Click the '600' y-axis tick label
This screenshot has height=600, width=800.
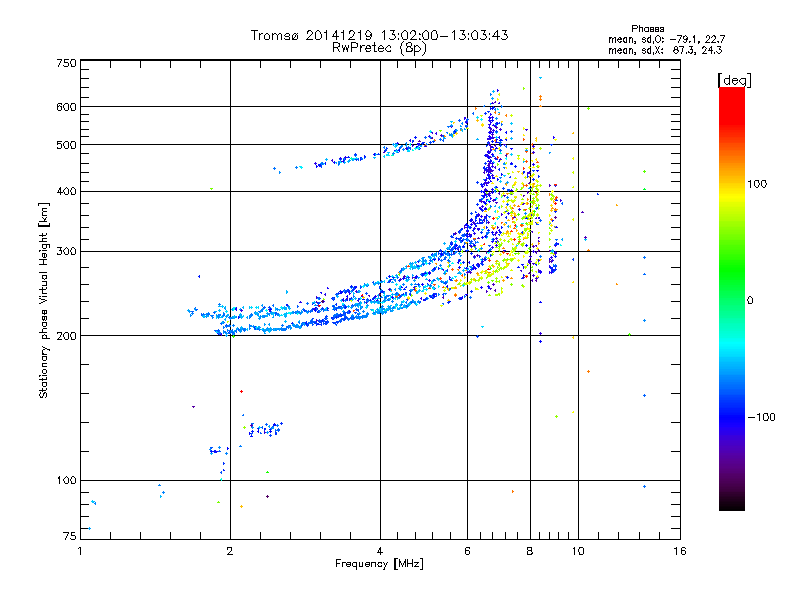(66, 107)
